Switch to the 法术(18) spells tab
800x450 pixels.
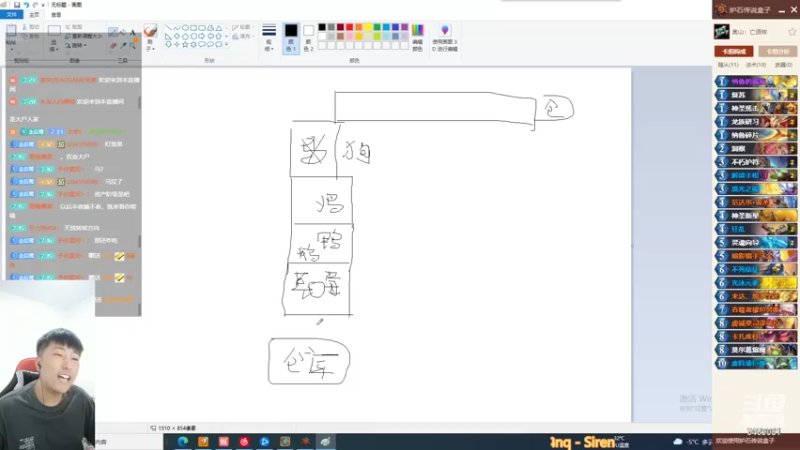coord(756,65)
